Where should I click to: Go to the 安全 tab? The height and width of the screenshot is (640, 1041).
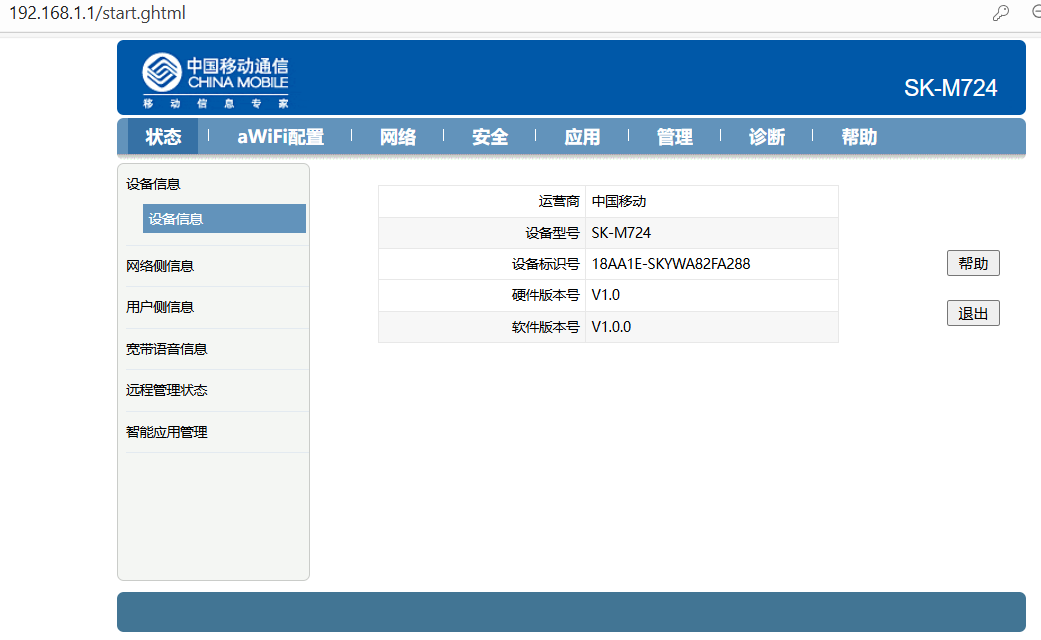pyautogui.click(x=490, y=137)
